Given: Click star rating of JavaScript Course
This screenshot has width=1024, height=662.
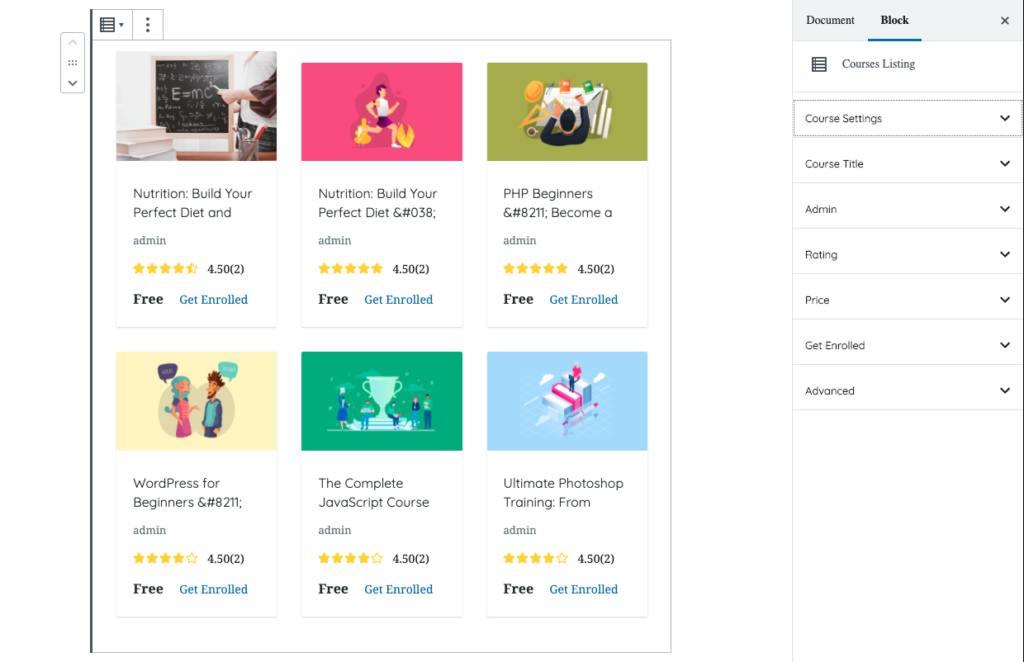Looking at the screenshot, I should pos(351,558).
